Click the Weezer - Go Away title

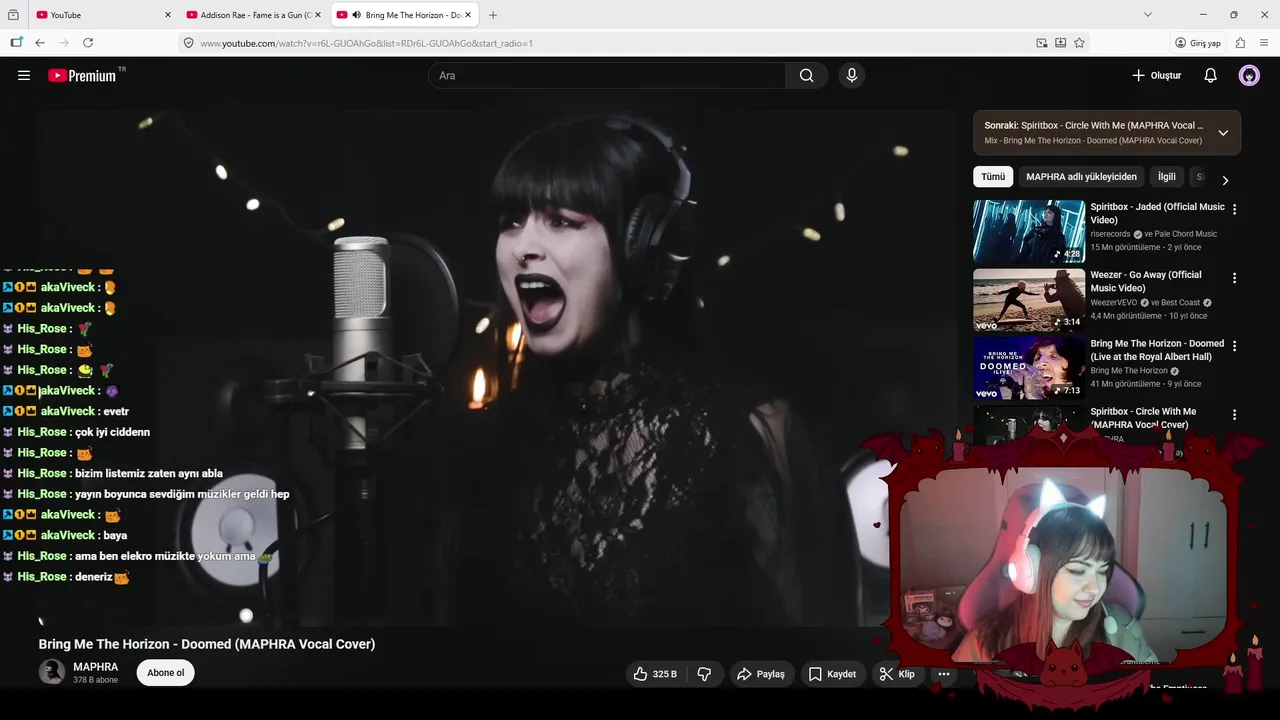point(1146,281)
